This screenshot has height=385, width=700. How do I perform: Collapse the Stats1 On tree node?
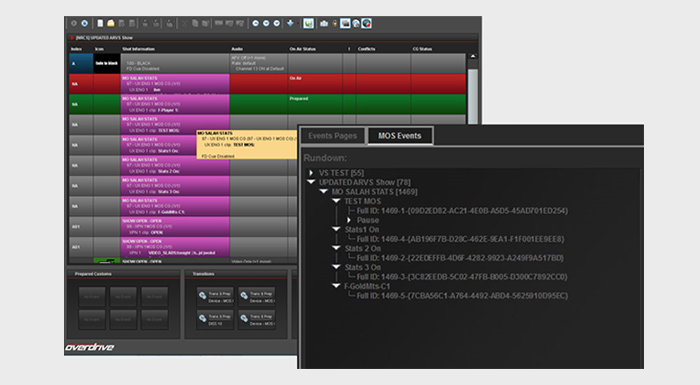[336, 229]
